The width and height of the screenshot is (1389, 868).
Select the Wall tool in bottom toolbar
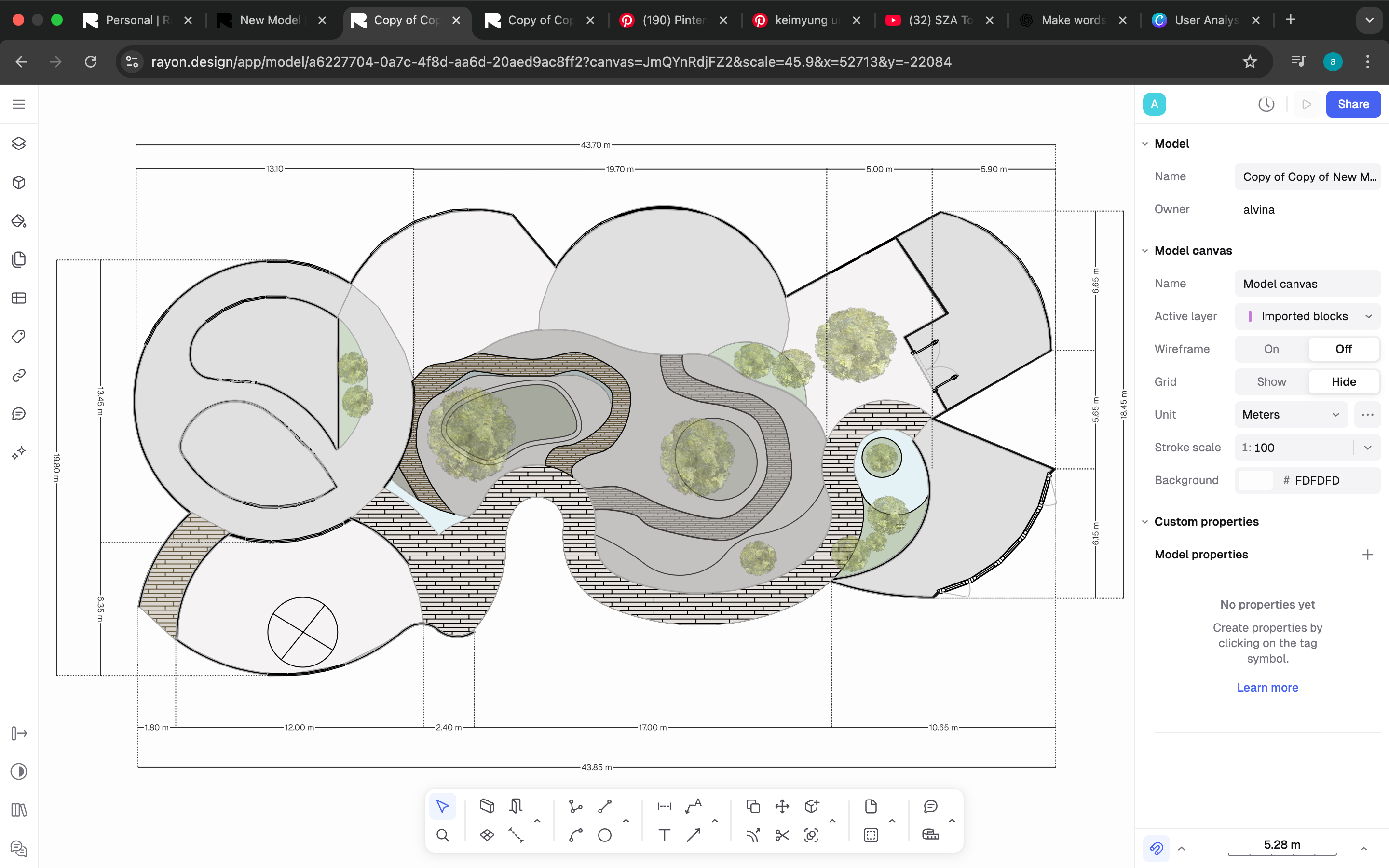[x=487, y=806]
